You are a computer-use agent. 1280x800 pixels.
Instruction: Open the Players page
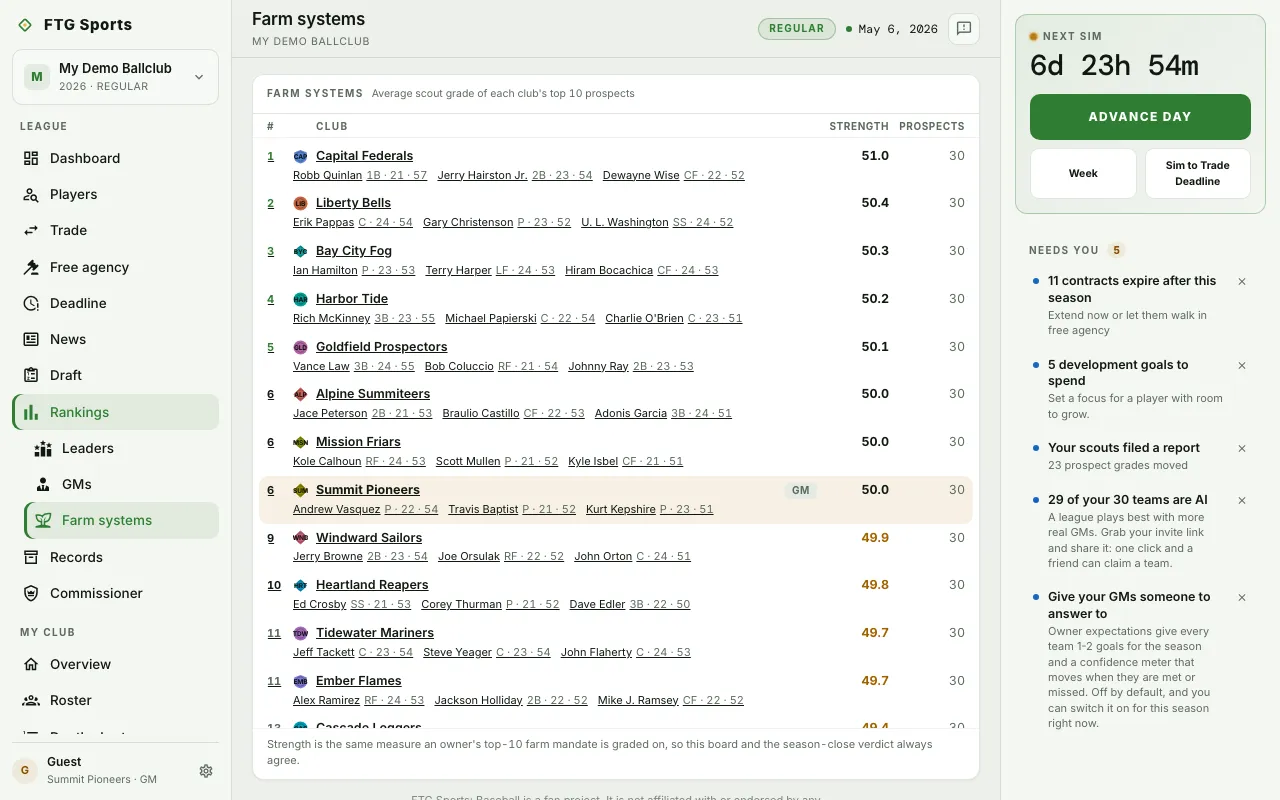click(x=115, y=194)
